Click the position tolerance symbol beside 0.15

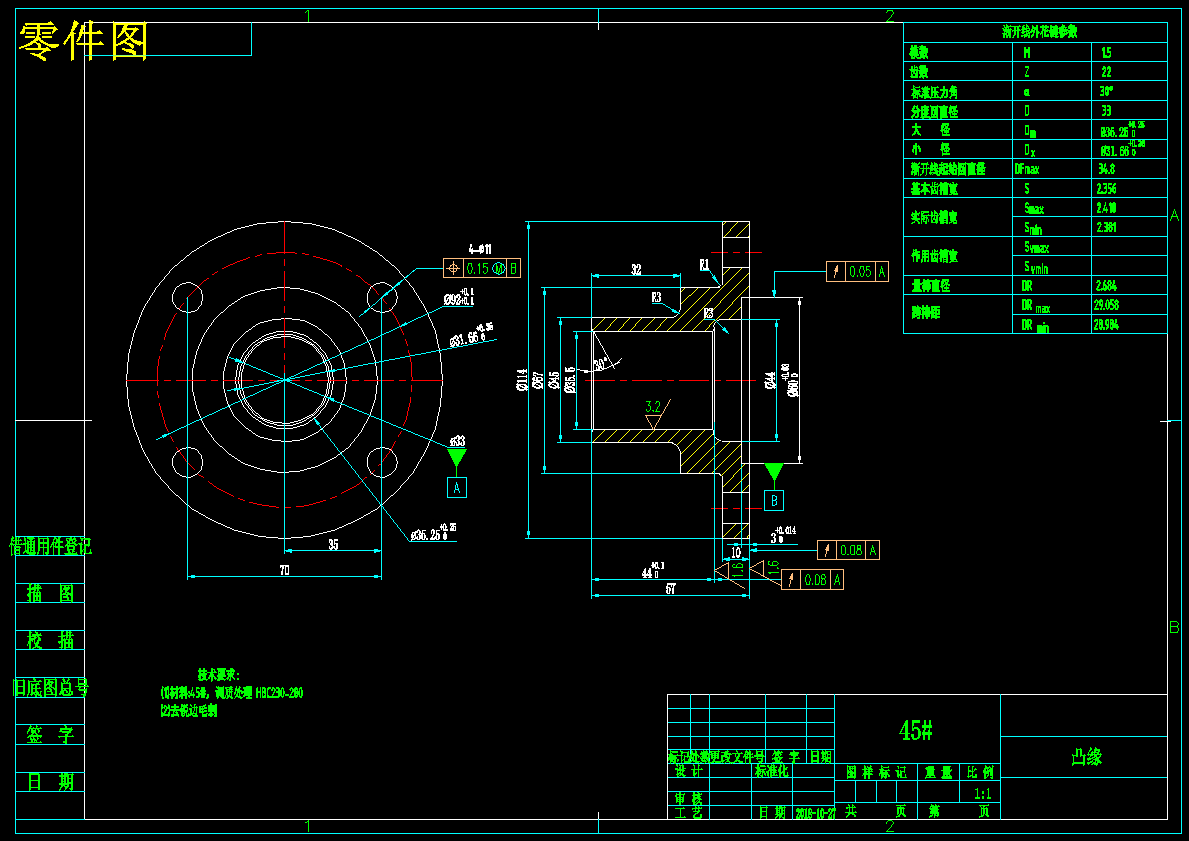(x=453, y=268)
